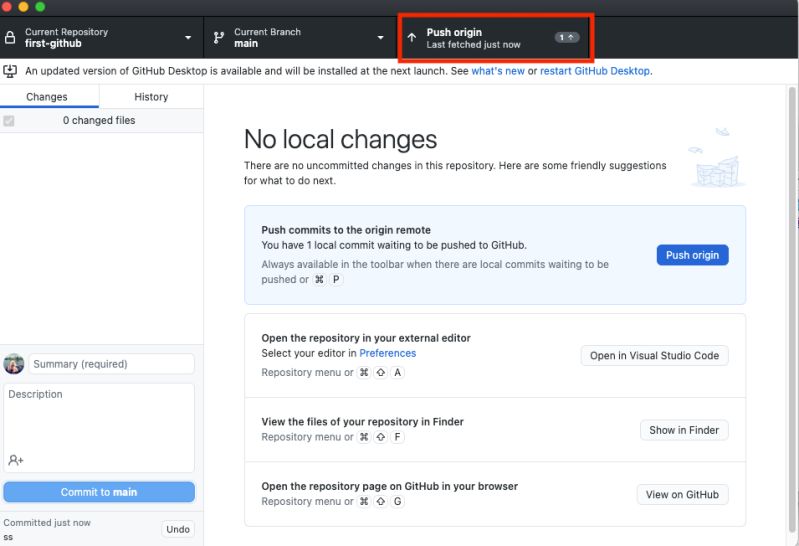Click the "No local changes" heading
The width and height of the screenshot is (799, 546).
[340, 139]
